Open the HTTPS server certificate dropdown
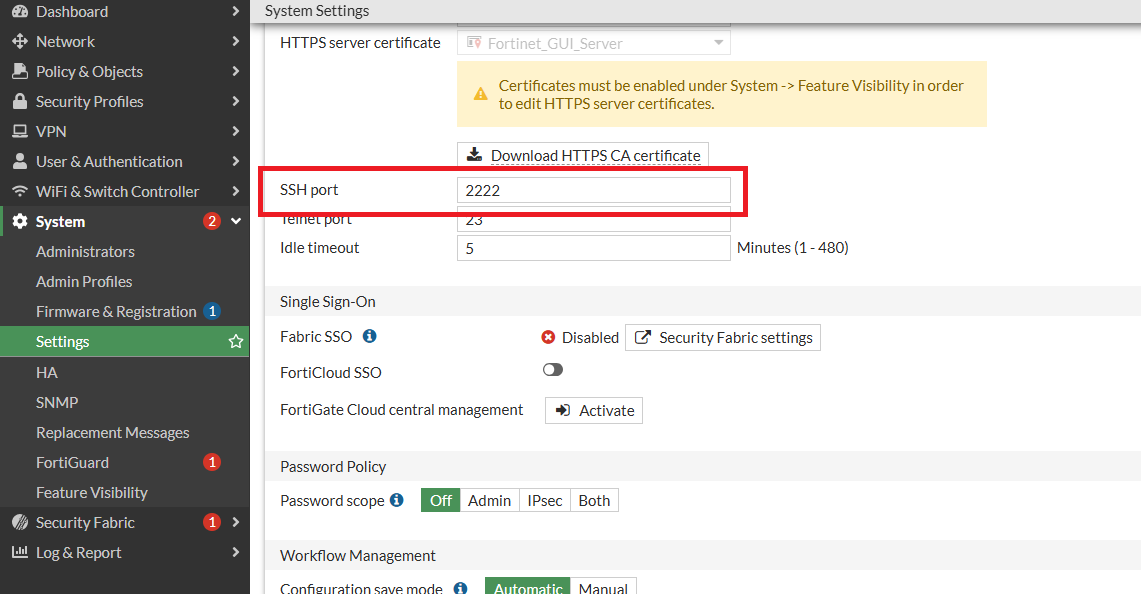 click(x=594, y=43)
